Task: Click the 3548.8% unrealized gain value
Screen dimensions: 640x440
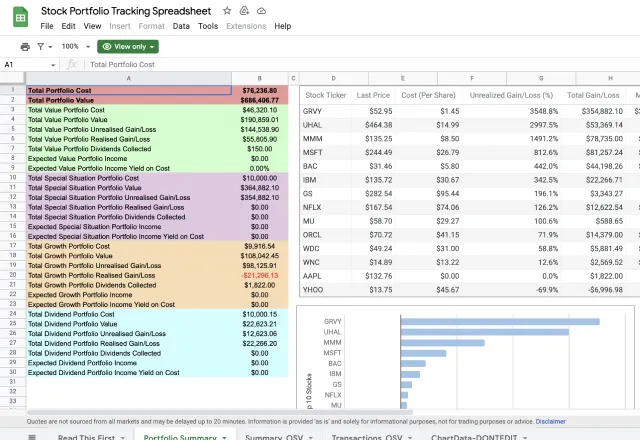Action: pos(544,111)
